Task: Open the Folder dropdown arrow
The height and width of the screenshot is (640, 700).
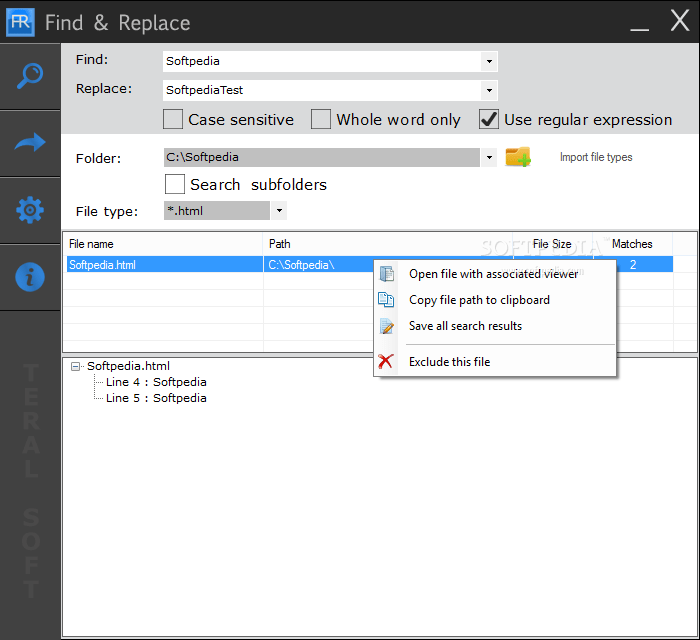Action: point(489,157)
